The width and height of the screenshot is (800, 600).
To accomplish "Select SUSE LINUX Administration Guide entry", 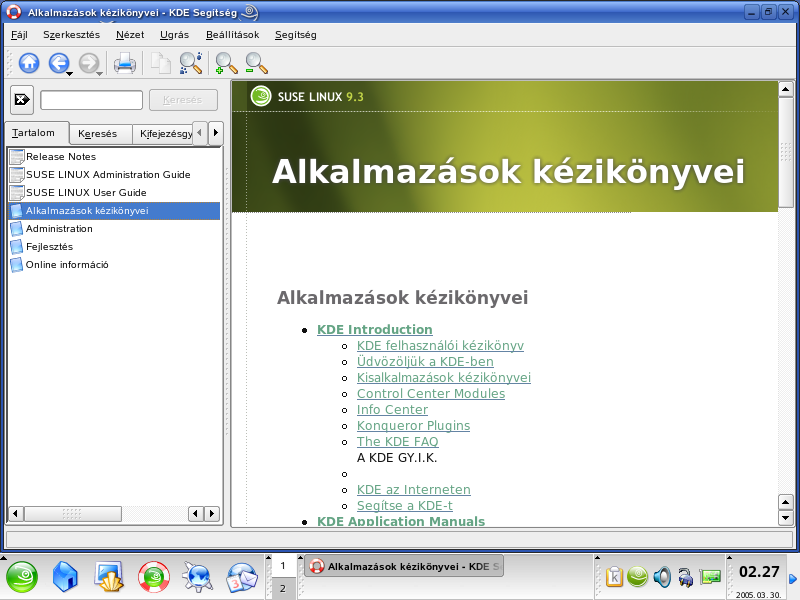I will [x=108, y=174].
